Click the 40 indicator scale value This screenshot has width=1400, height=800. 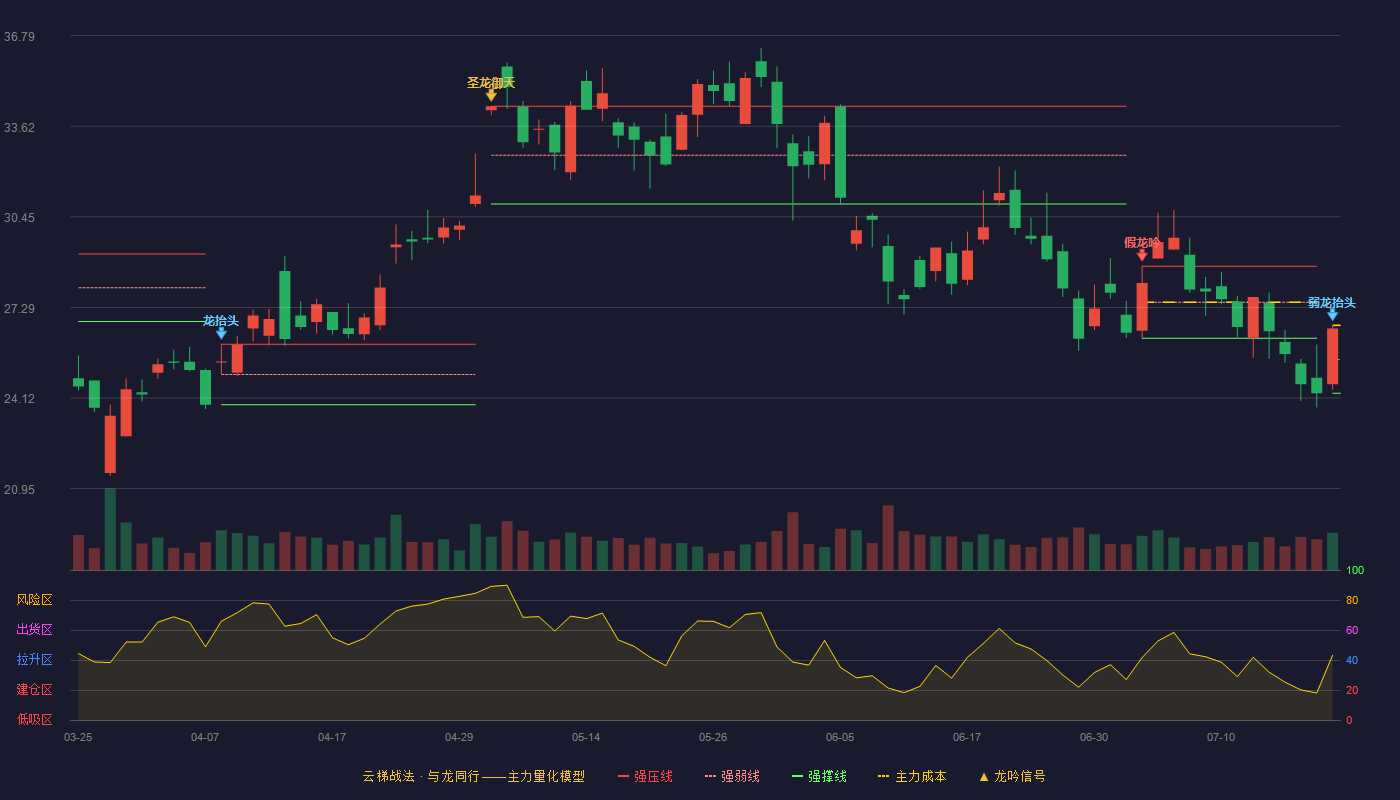tap(1352, 660)
